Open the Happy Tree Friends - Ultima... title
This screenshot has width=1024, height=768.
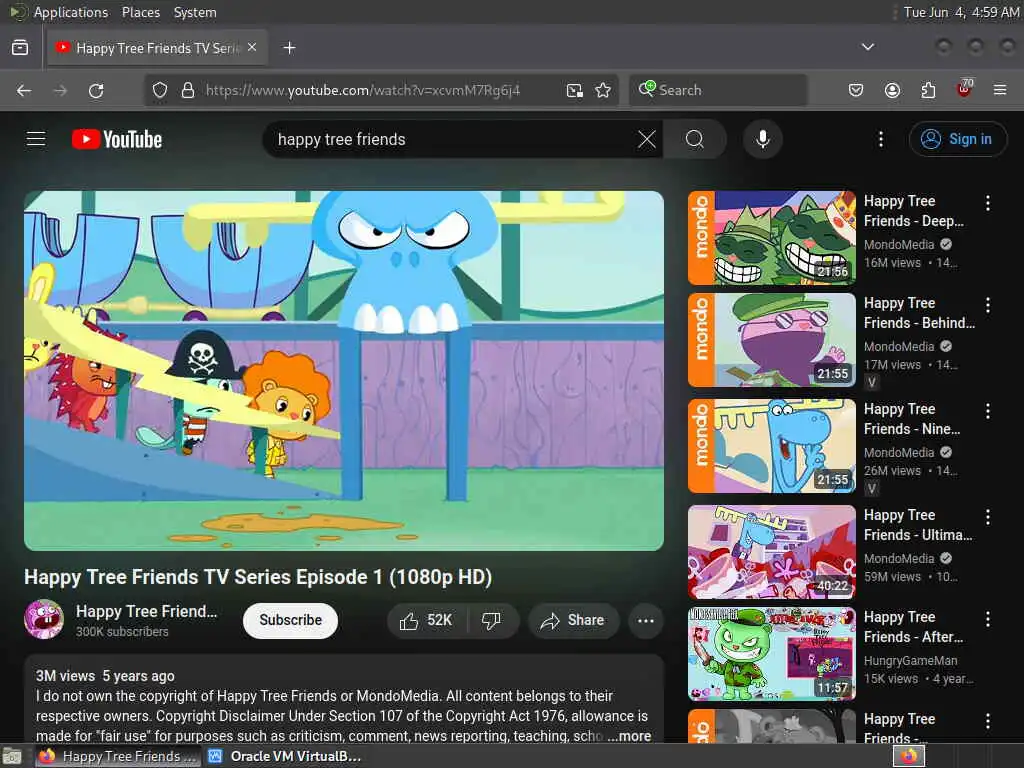(x=918, y=525)
